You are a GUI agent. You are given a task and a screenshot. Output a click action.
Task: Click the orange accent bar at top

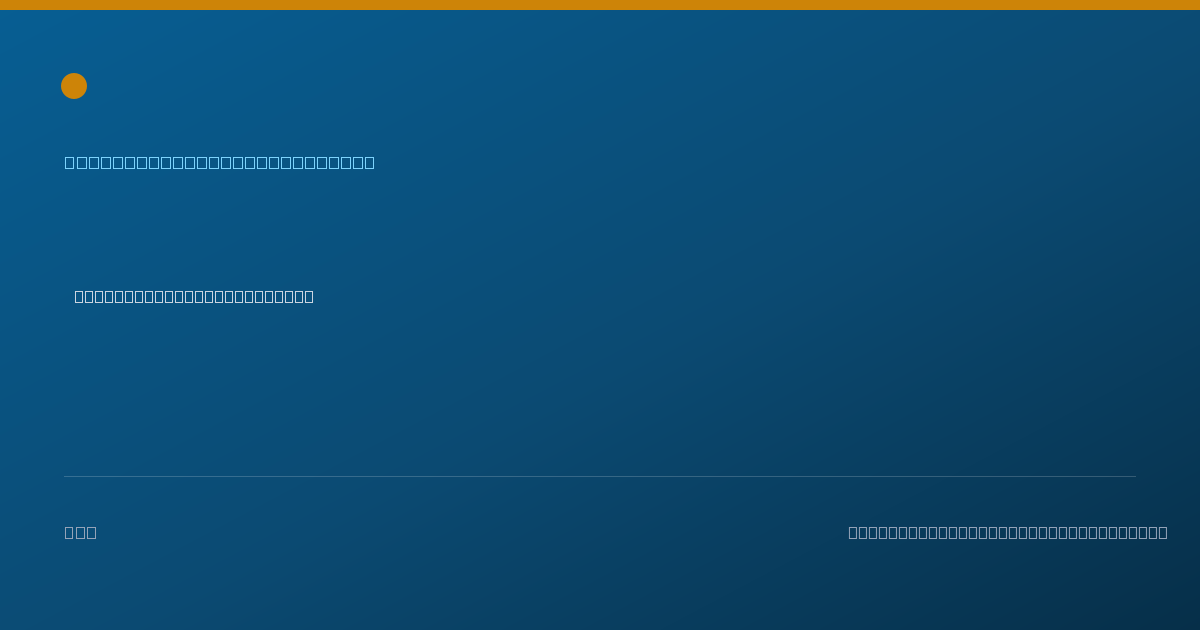(600, 5)
